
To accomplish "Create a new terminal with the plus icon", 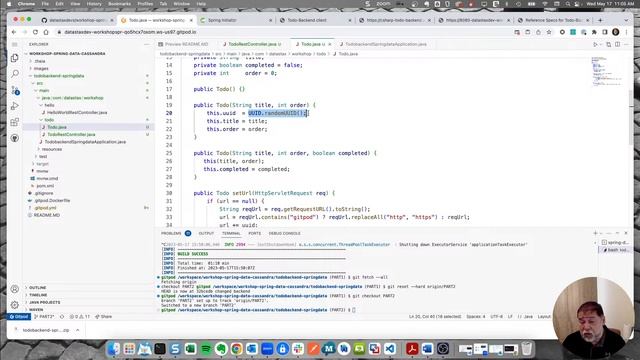I will pos(595,233).
